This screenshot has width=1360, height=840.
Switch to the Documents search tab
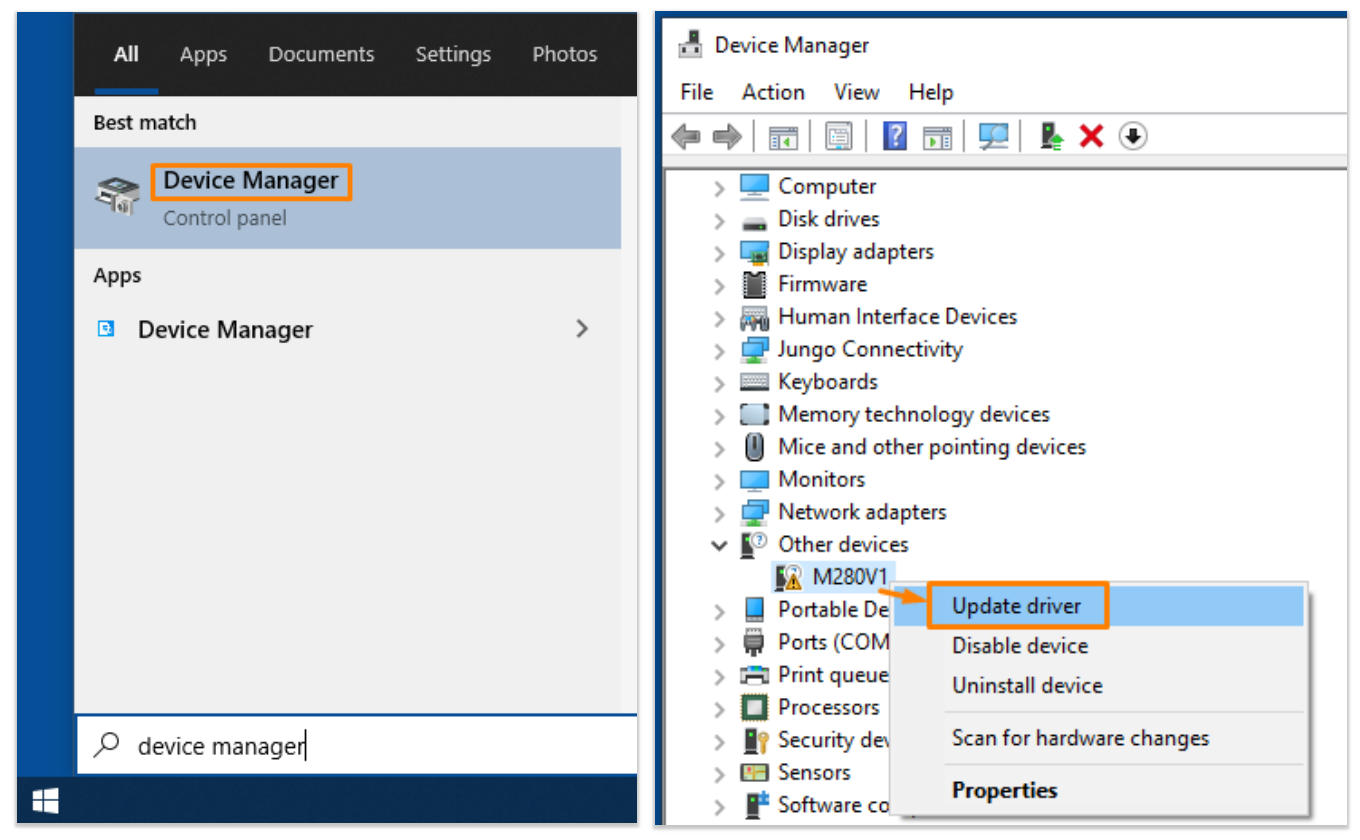(321, 54)
